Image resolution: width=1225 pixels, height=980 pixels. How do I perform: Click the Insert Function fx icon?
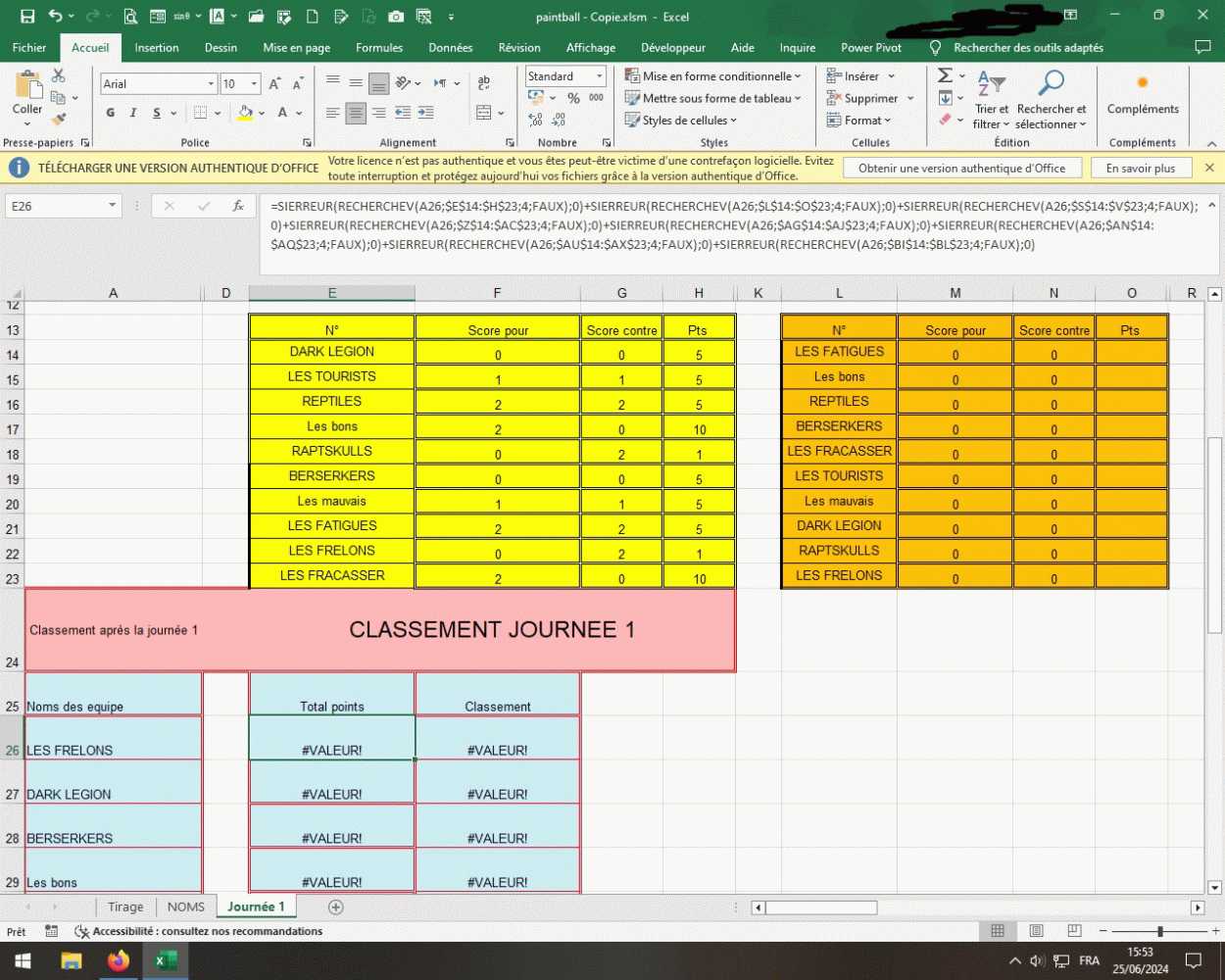point(237,206)
